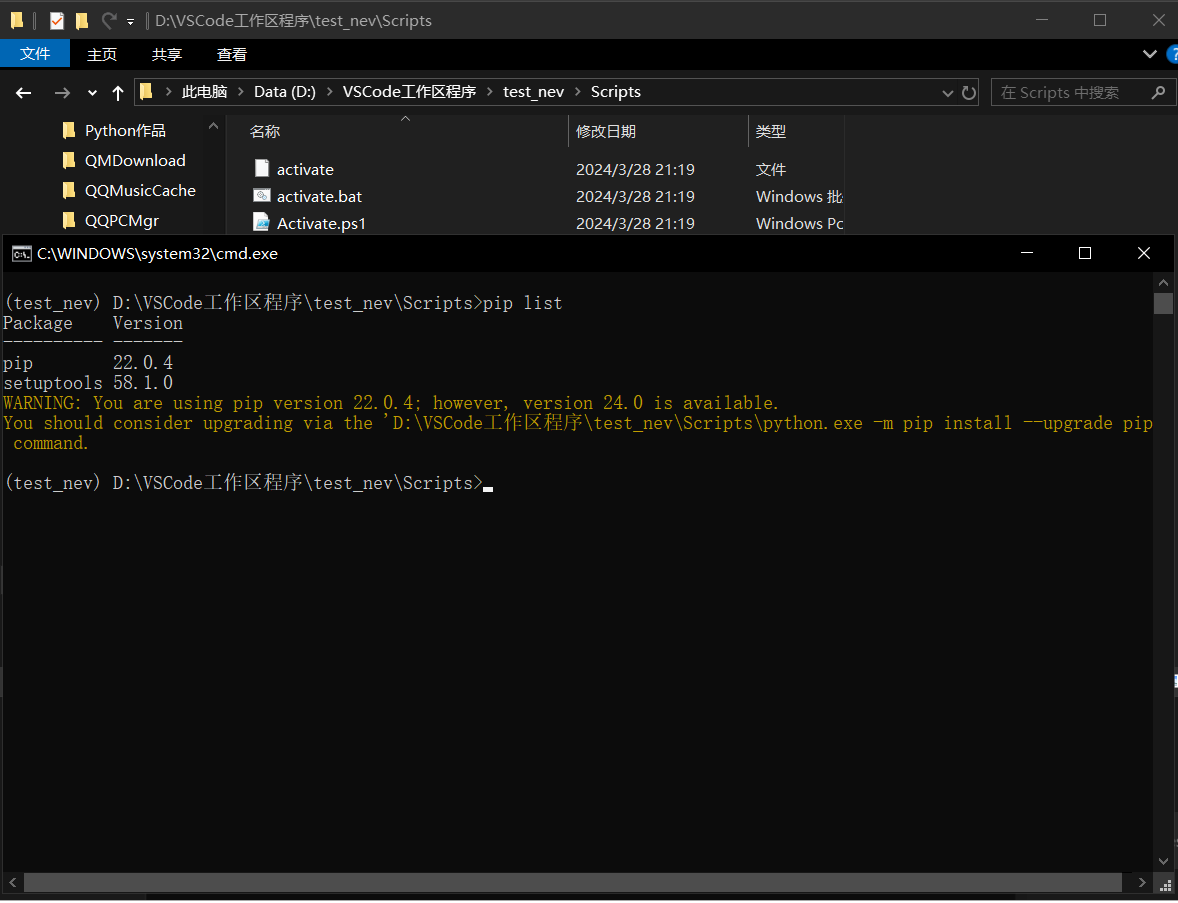Expand the chevron after 此电脑 breadcrumb
The height and width of the screenshot is (903, 1178).
click(240, 92)
